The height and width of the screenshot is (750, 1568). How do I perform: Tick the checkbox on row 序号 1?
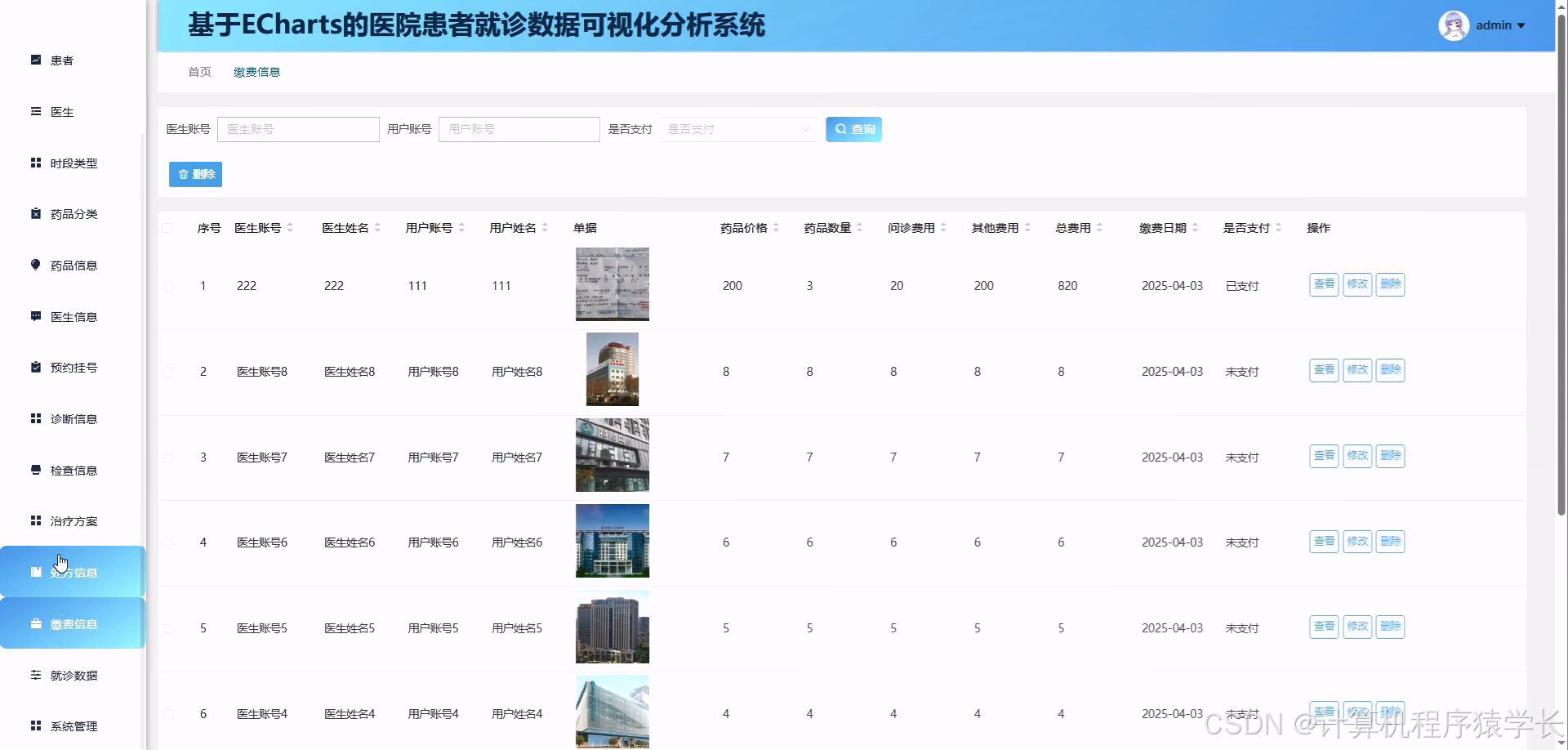[169, 286]
